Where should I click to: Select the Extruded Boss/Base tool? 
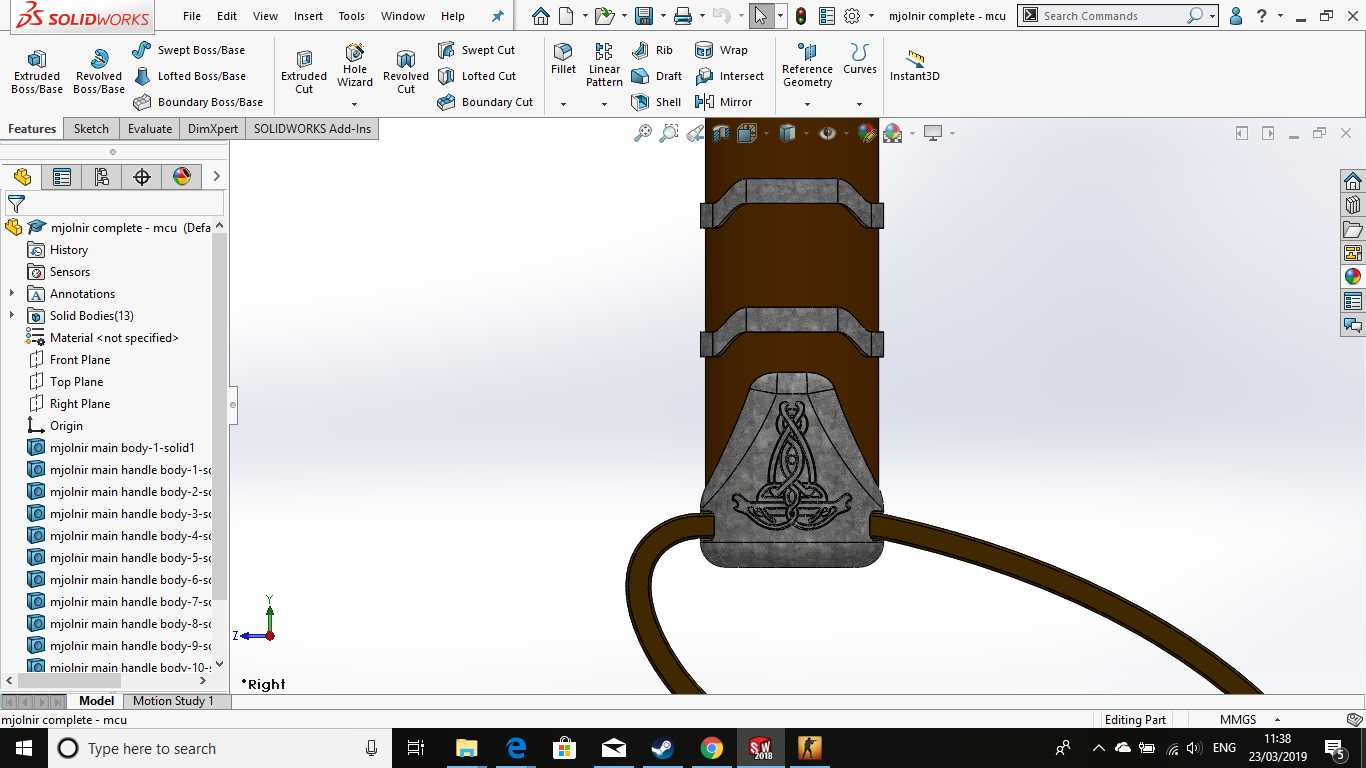click(37, 72)
